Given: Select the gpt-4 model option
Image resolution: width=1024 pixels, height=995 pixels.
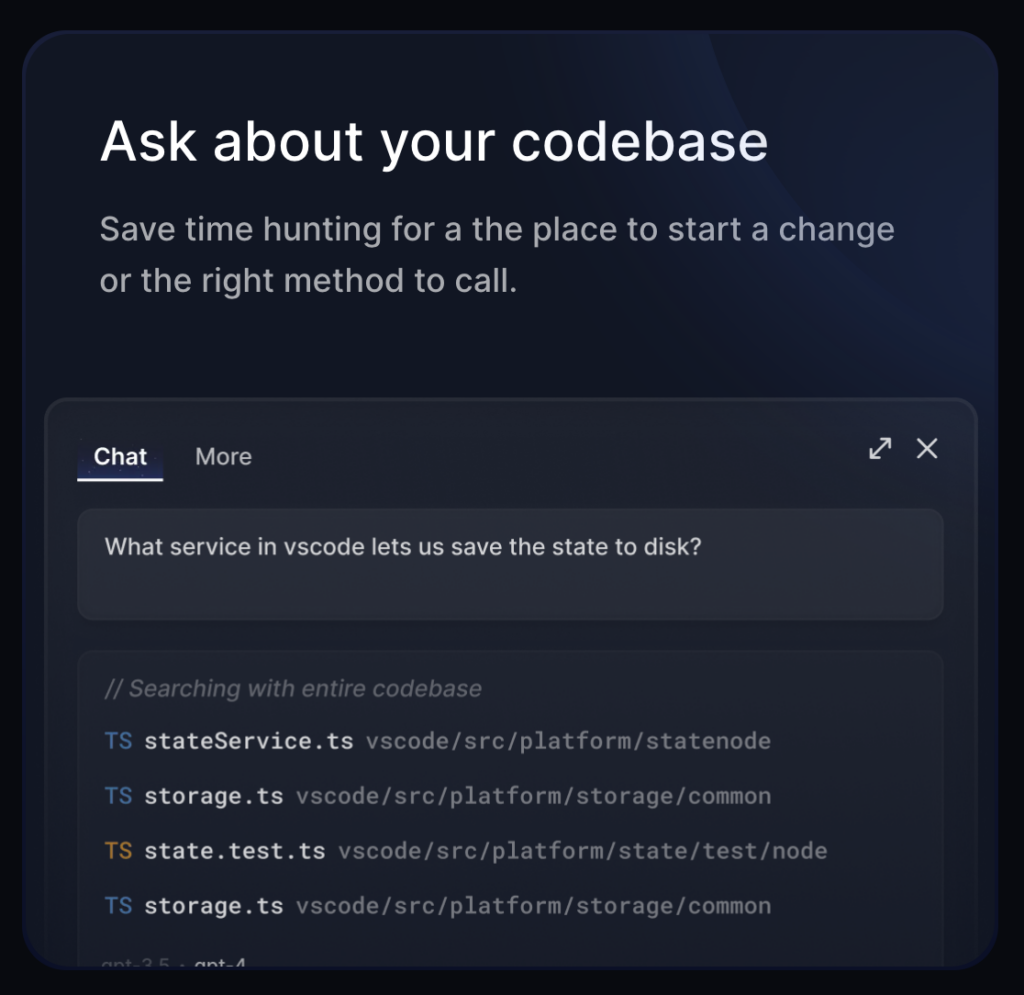Looking at the screenshot, I should click(220, 962).
